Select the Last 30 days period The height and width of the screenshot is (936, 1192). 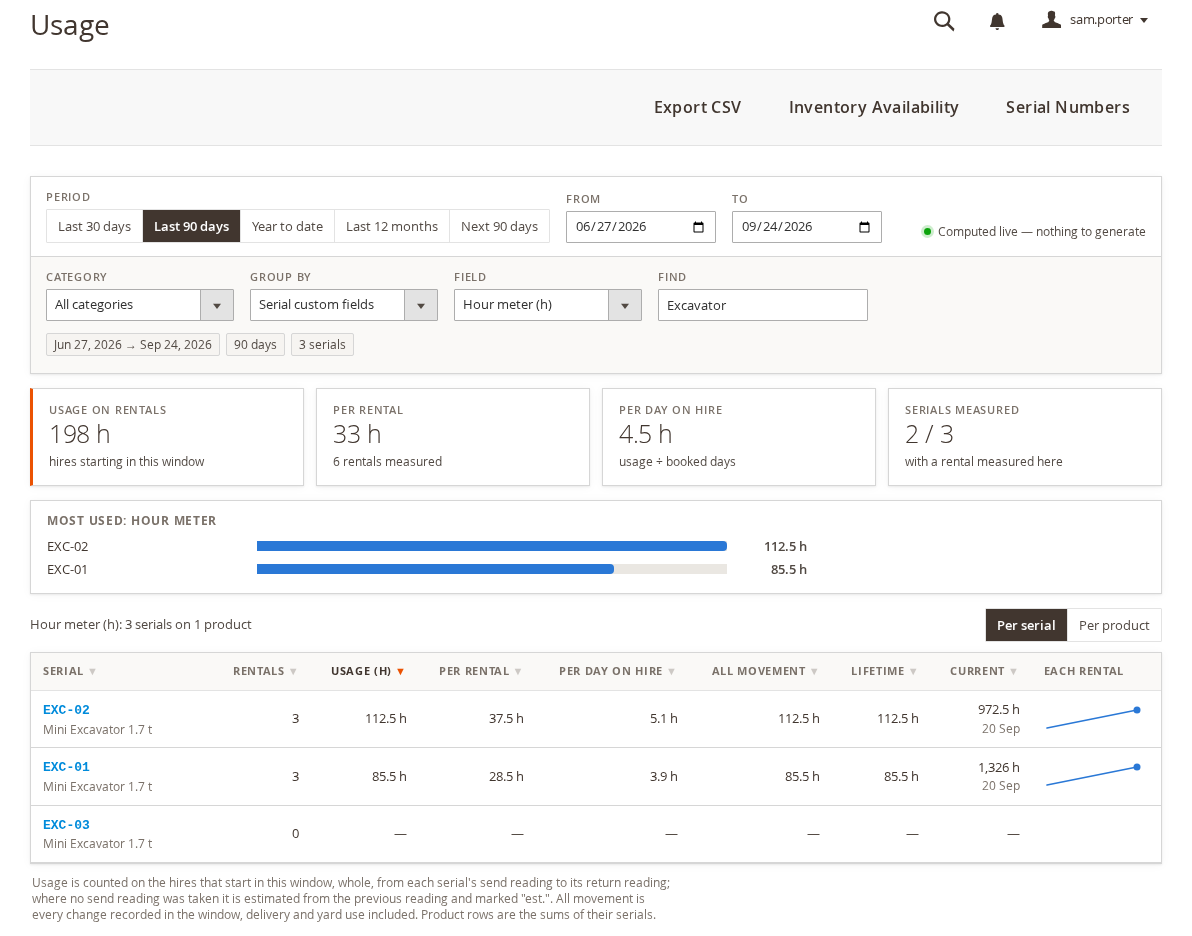(x=94, y=227)
